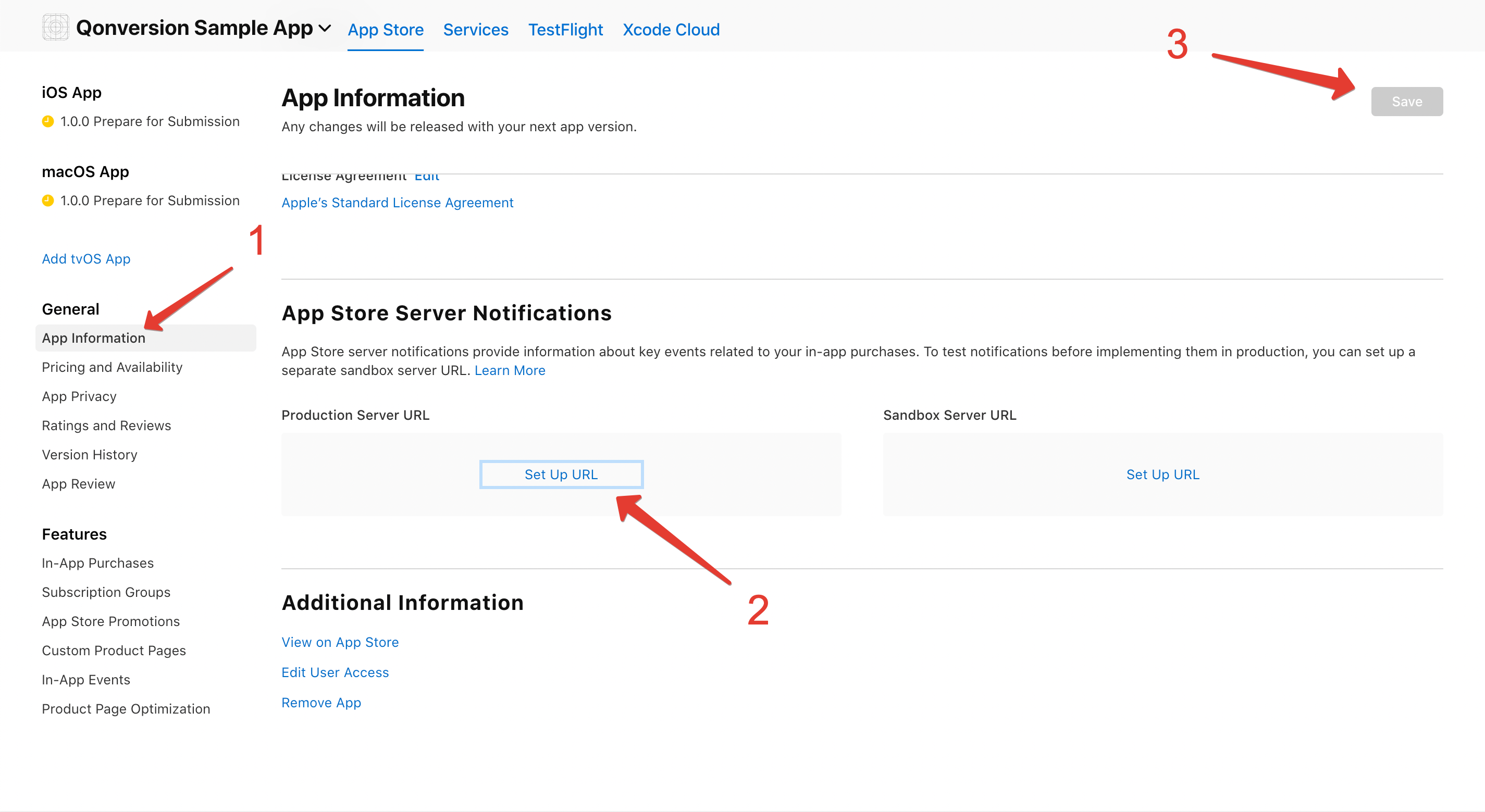
Task: Open Apple's Standard License Agreement link
Action: pos(397,203)
